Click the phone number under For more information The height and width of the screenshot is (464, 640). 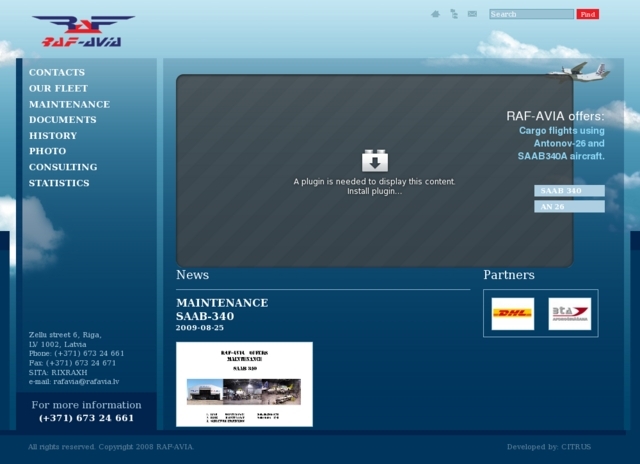(86, 418)
